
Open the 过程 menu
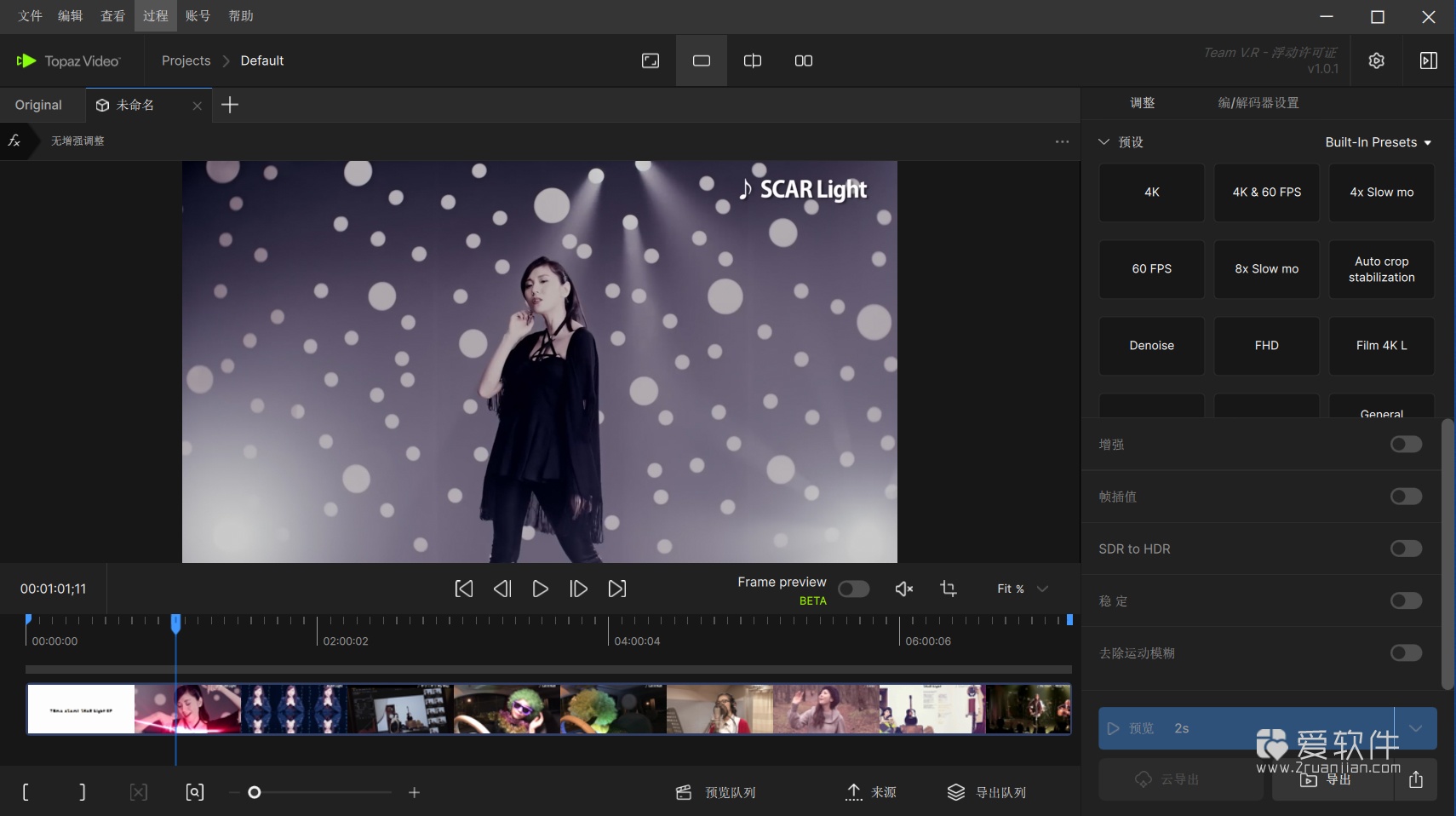155,16
